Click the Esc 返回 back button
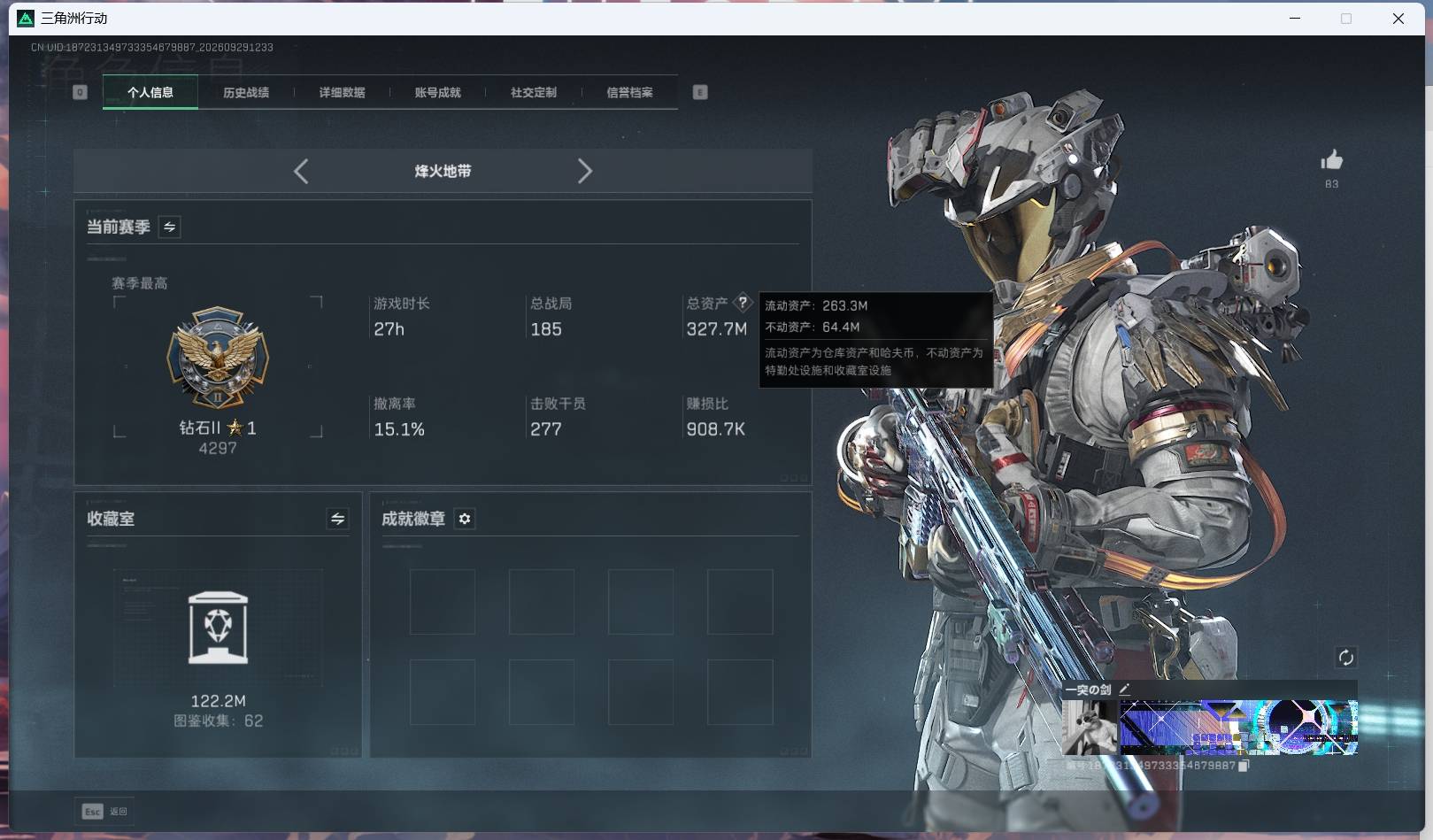Viewport: 1433px width, 840px height. coord(104,811)
